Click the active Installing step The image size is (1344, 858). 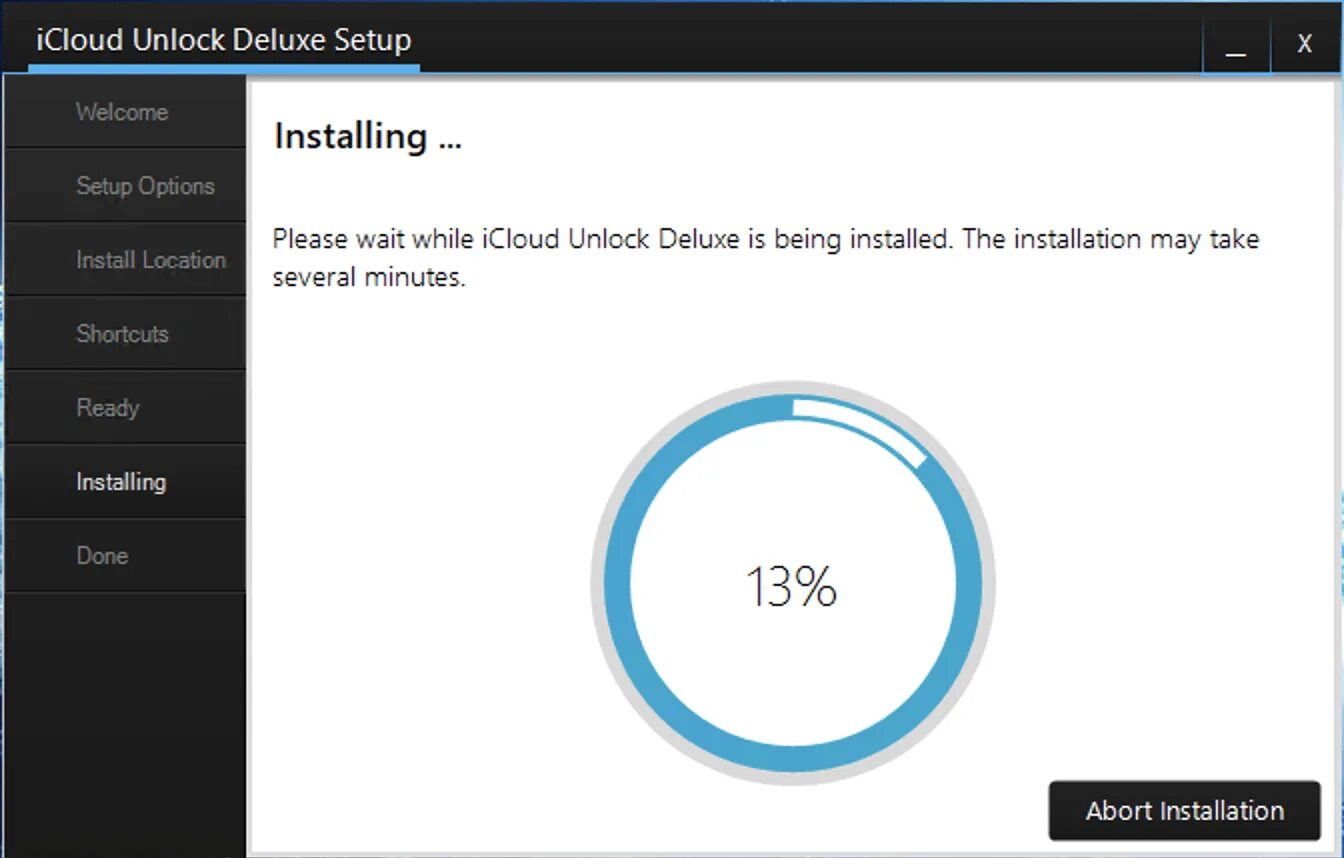(121, 482)
